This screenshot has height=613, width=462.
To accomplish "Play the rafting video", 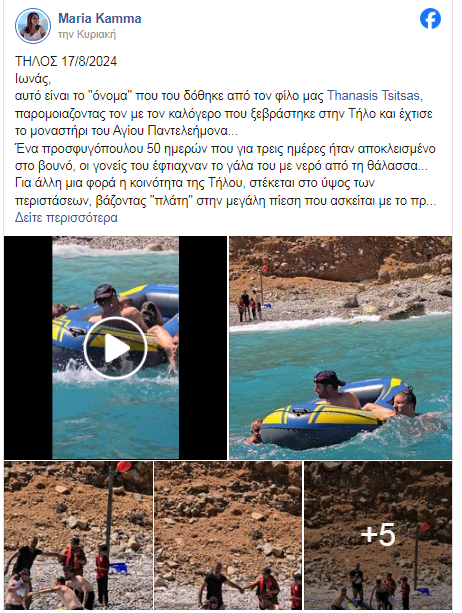I will [115, 348].
